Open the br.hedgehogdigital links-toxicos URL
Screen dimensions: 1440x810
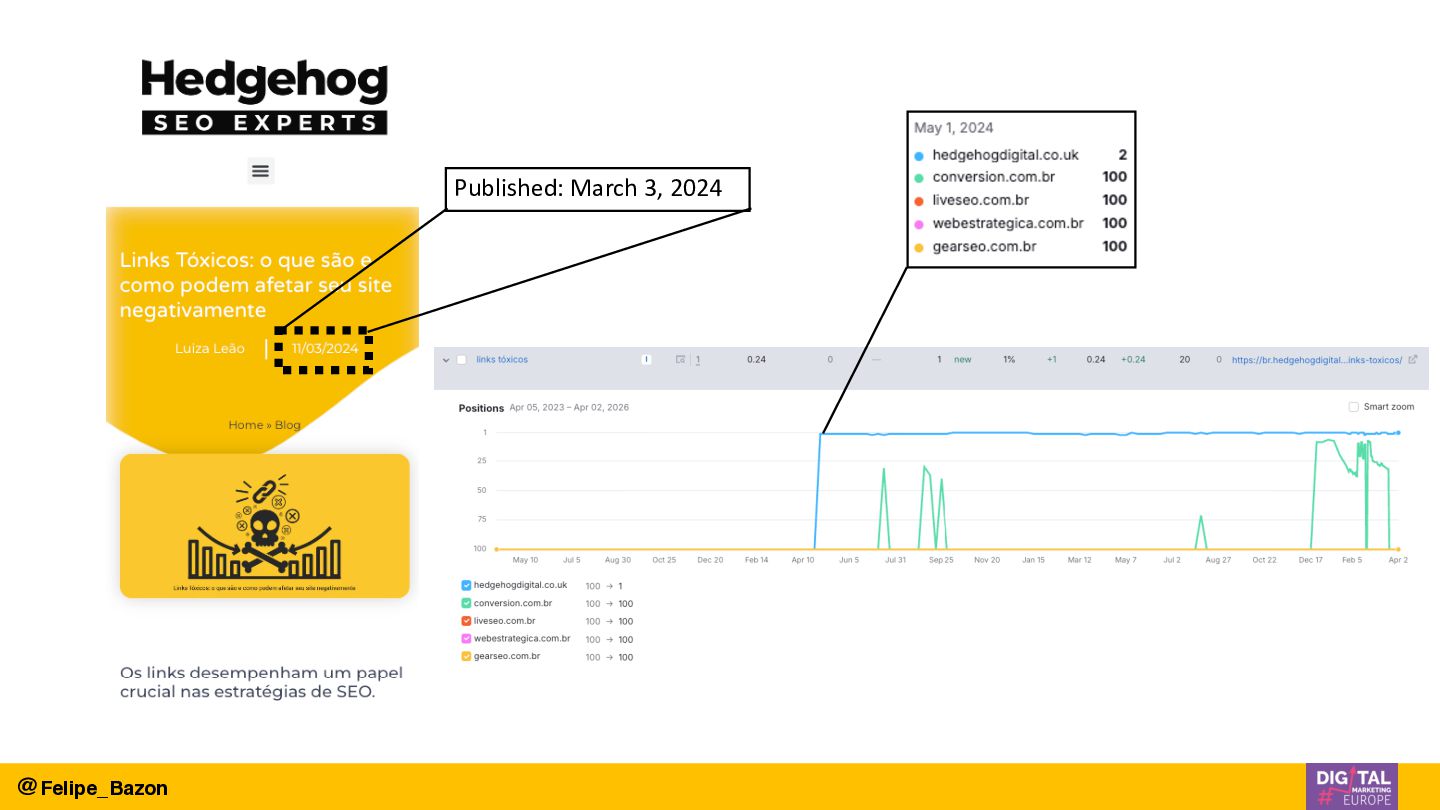click(1317, 360)
